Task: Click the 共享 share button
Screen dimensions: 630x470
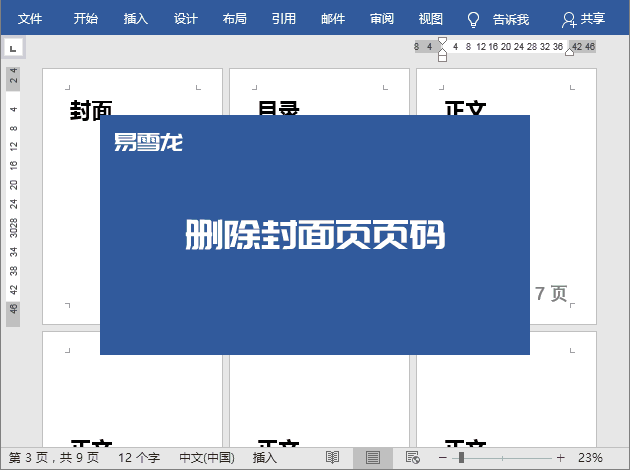Action: [583, 19]
